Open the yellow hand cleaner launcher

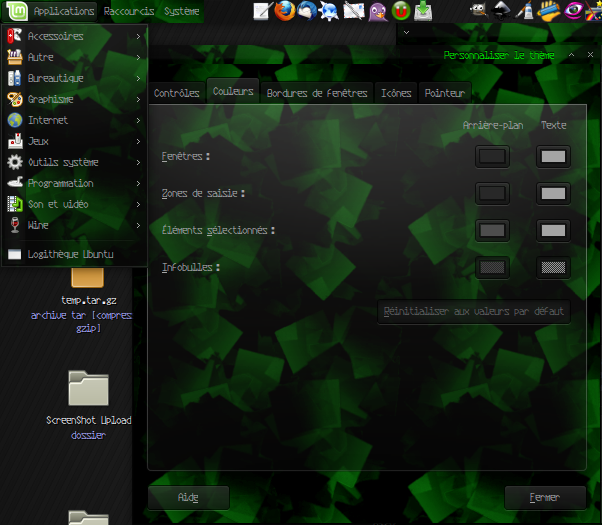pyautogui.click(x=549, y=11)
